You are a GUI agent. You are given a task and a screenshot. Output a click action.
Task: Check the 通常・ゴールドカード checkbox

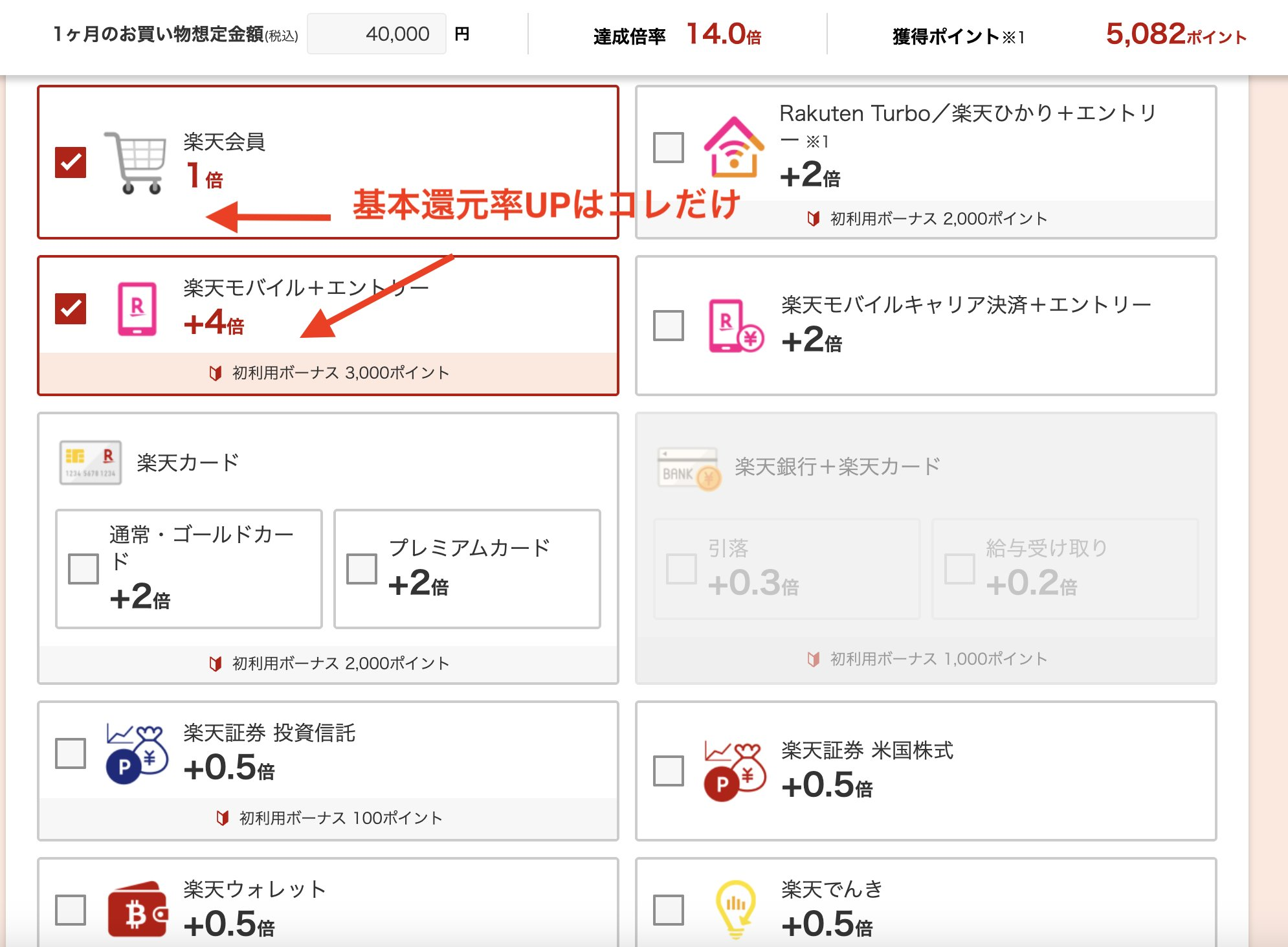[83, 569]
